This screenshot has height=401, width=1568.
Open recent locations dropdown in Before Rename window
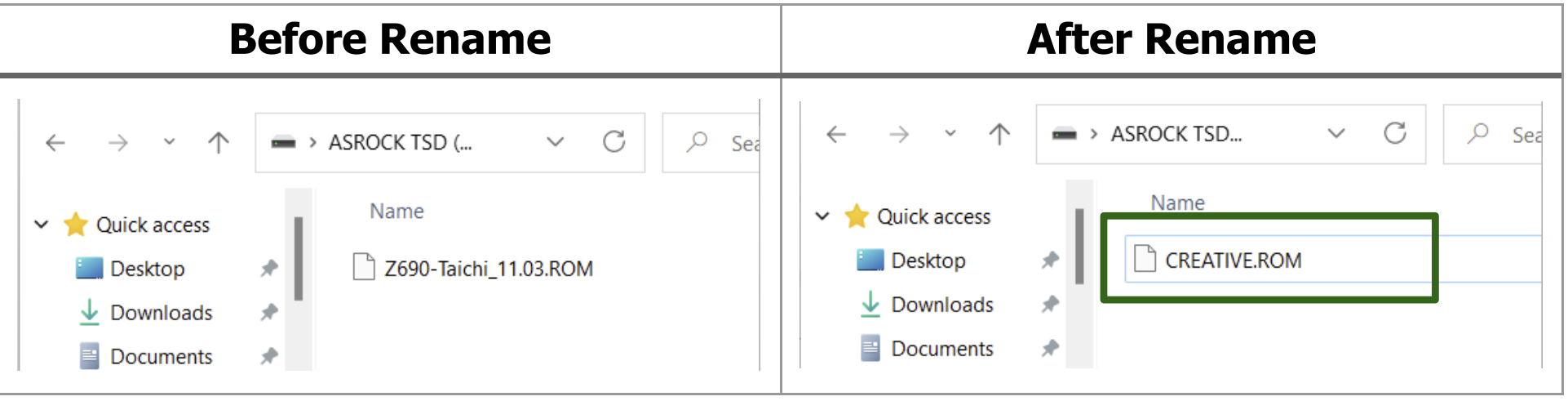tap(169, 142)
